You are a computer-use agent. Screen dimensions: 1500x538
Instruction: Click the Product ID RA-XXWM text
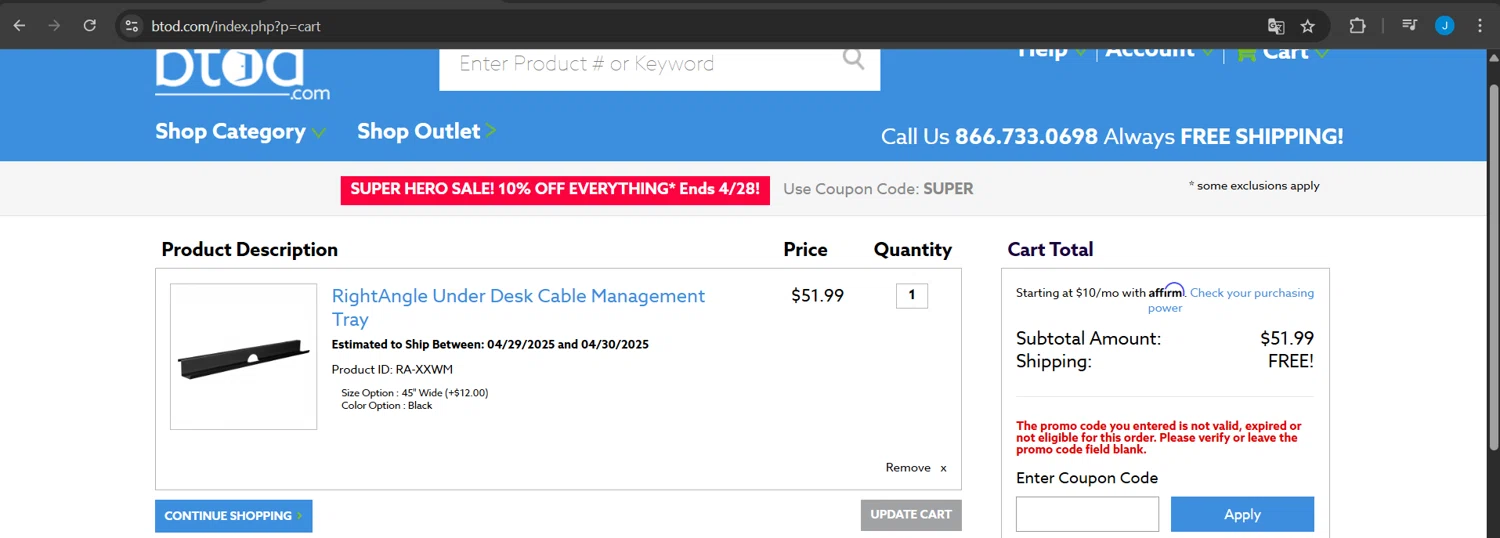click(392, 370)
